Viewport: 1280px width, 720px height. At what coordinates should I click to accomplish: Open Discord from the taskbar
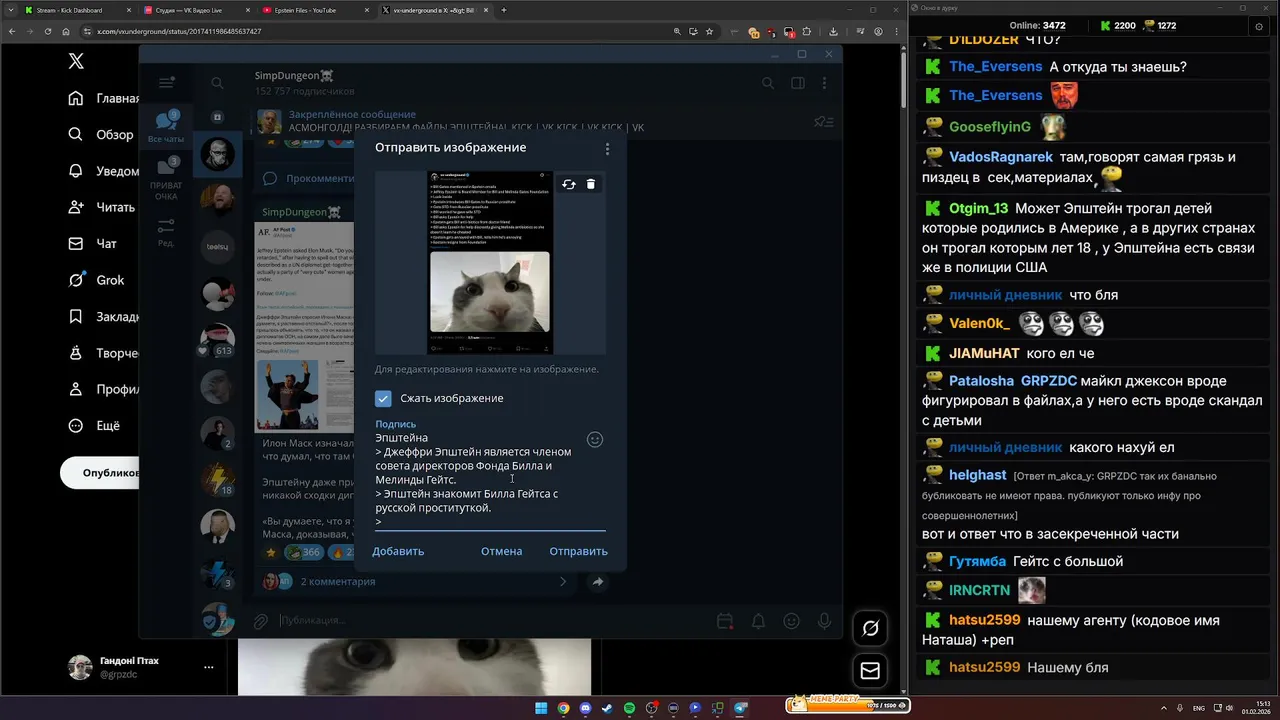point(585,708)
